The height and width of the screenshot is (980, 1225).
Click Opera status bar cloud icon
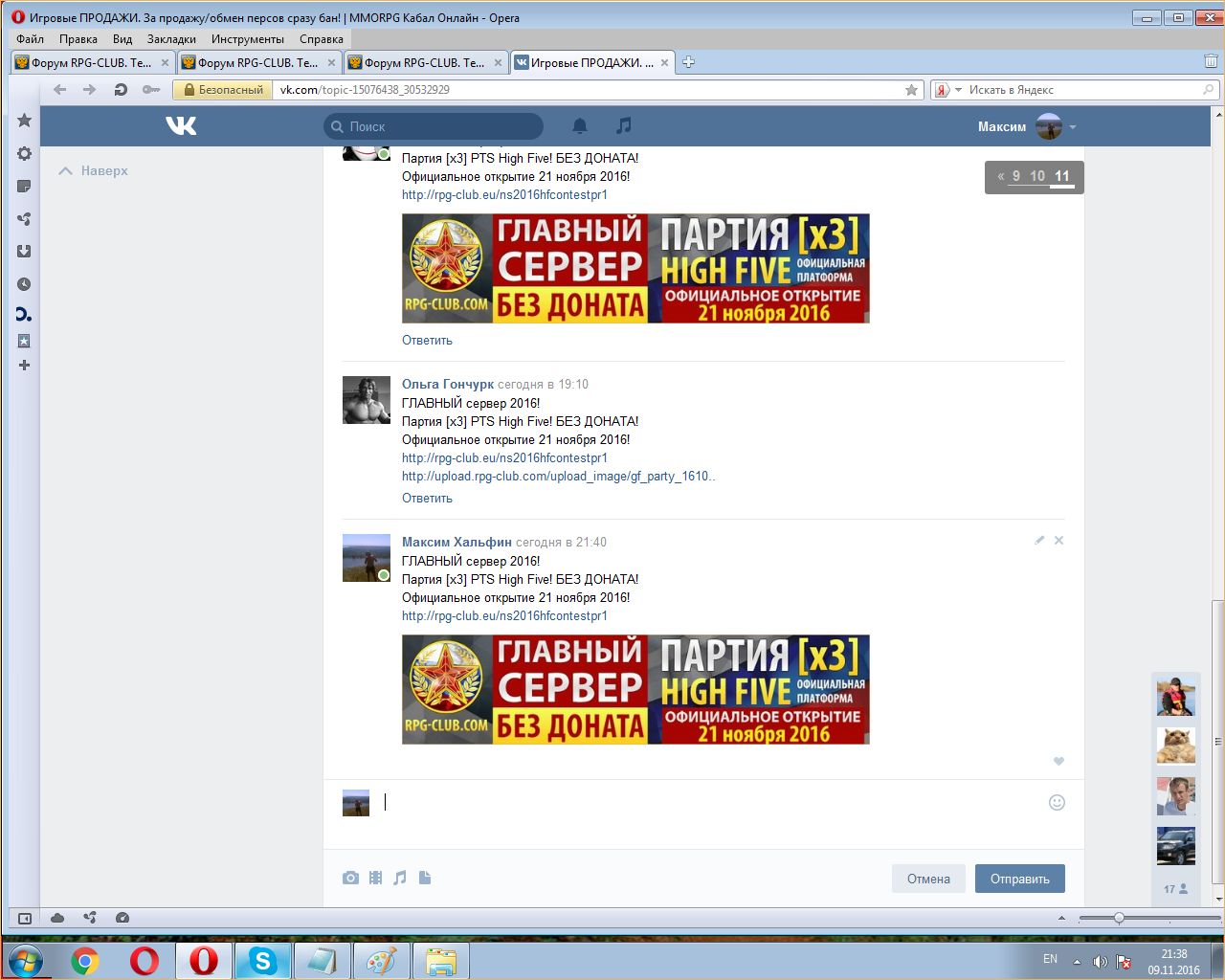point(57,917)
